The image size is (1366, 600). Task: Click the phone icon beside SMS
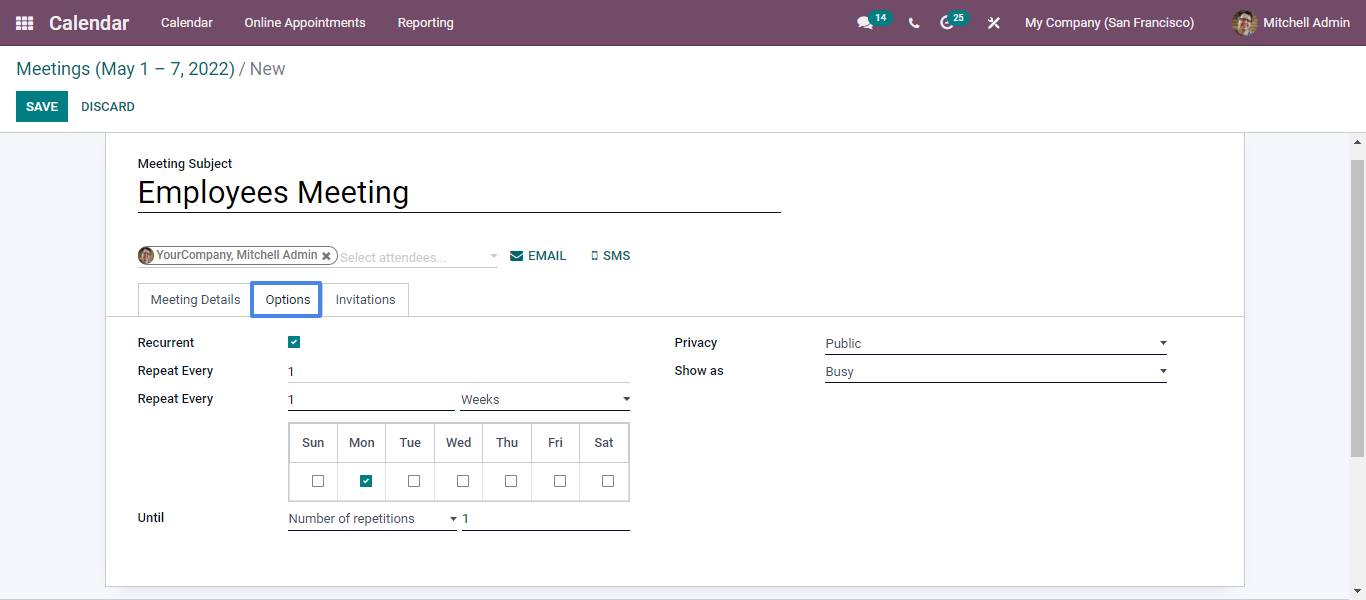[x=594, y=256]
